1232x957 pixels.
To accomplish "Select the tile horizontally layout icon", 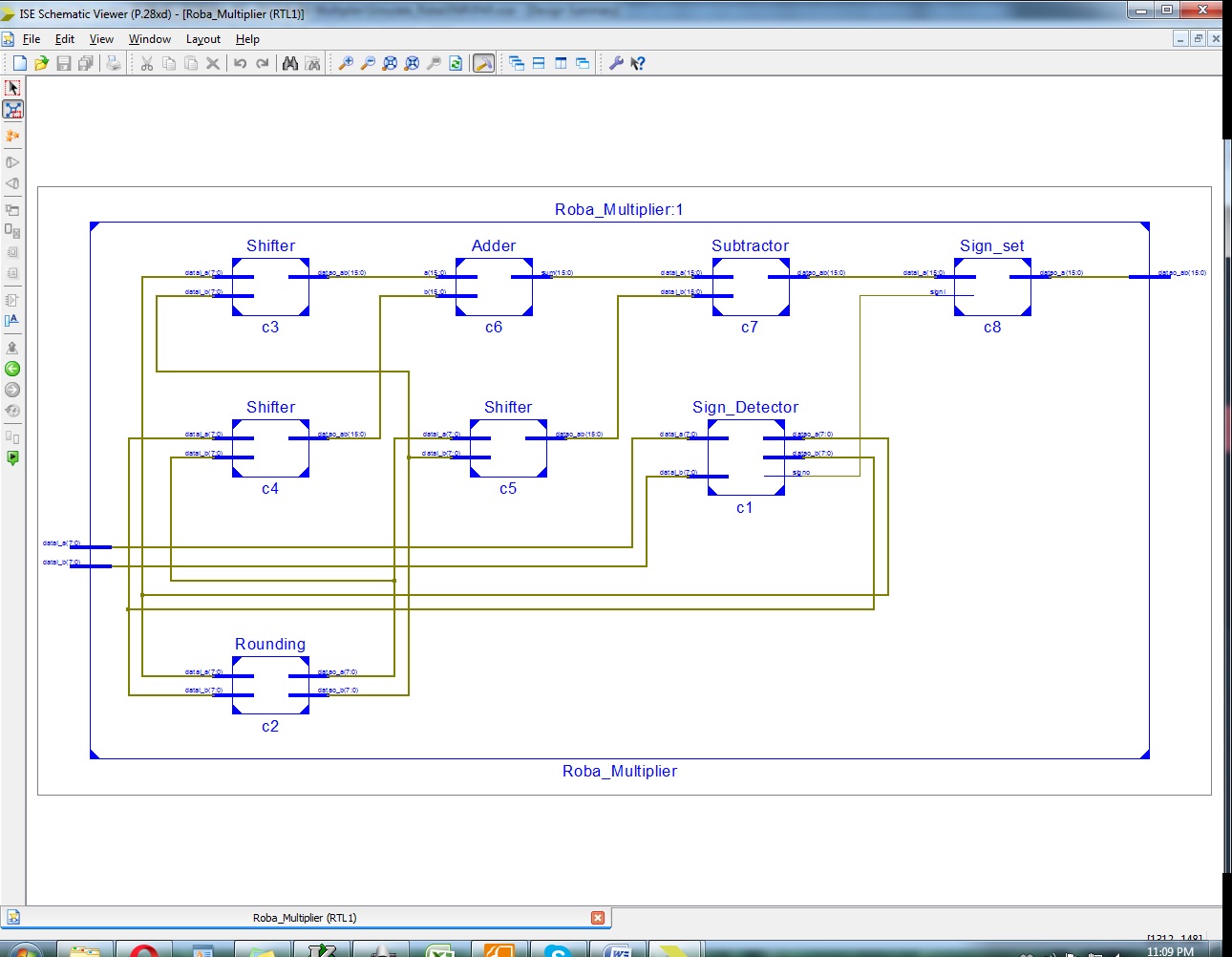I will (x=537, y=63).
